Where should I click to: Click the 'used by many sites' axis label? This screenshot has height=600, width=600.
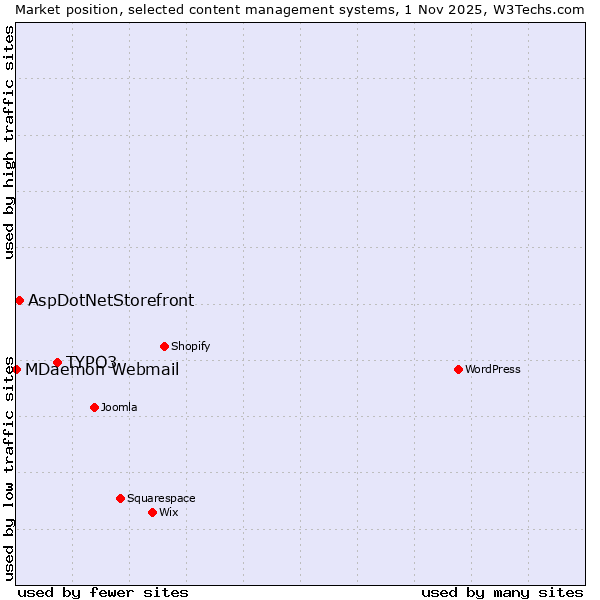pos(502,592)
